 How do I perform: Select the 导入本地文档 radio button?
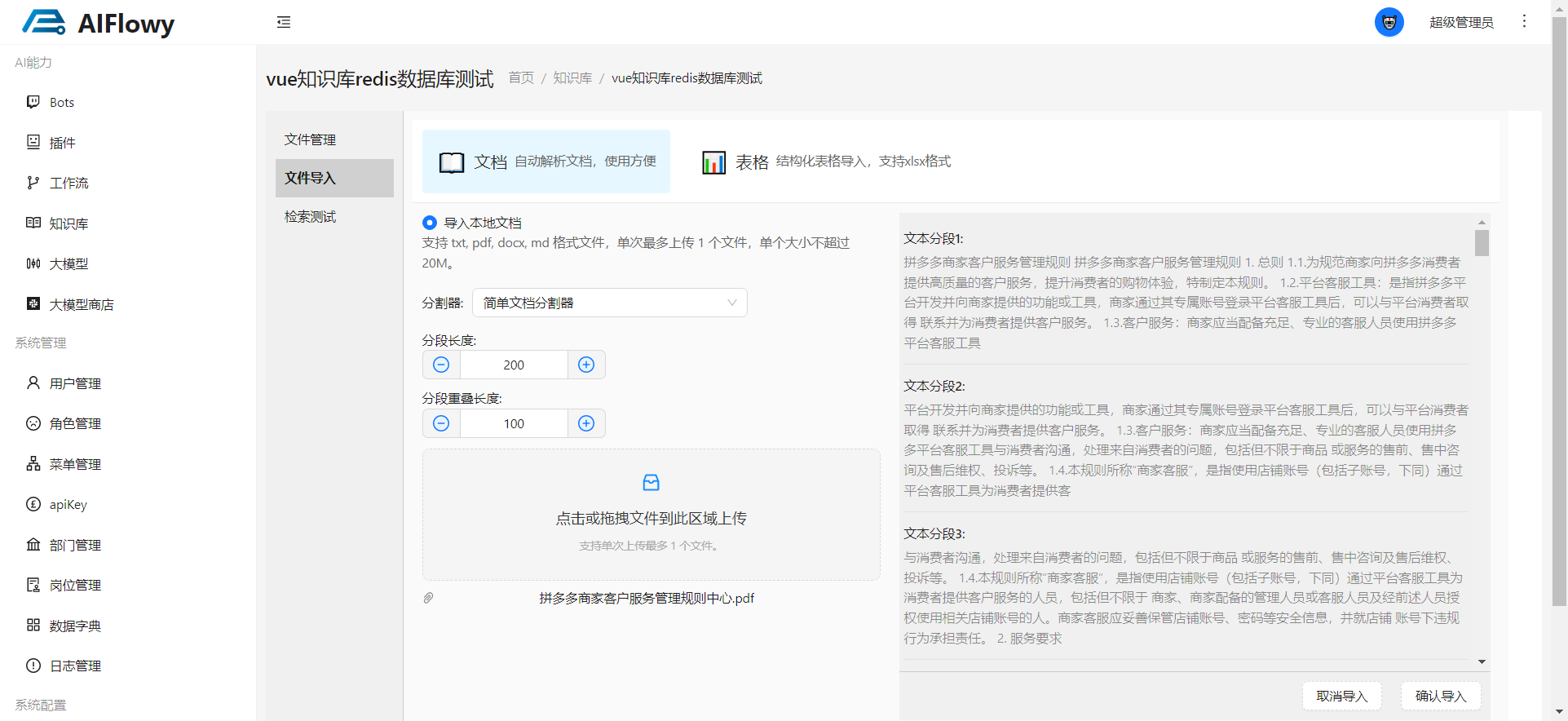430,223
